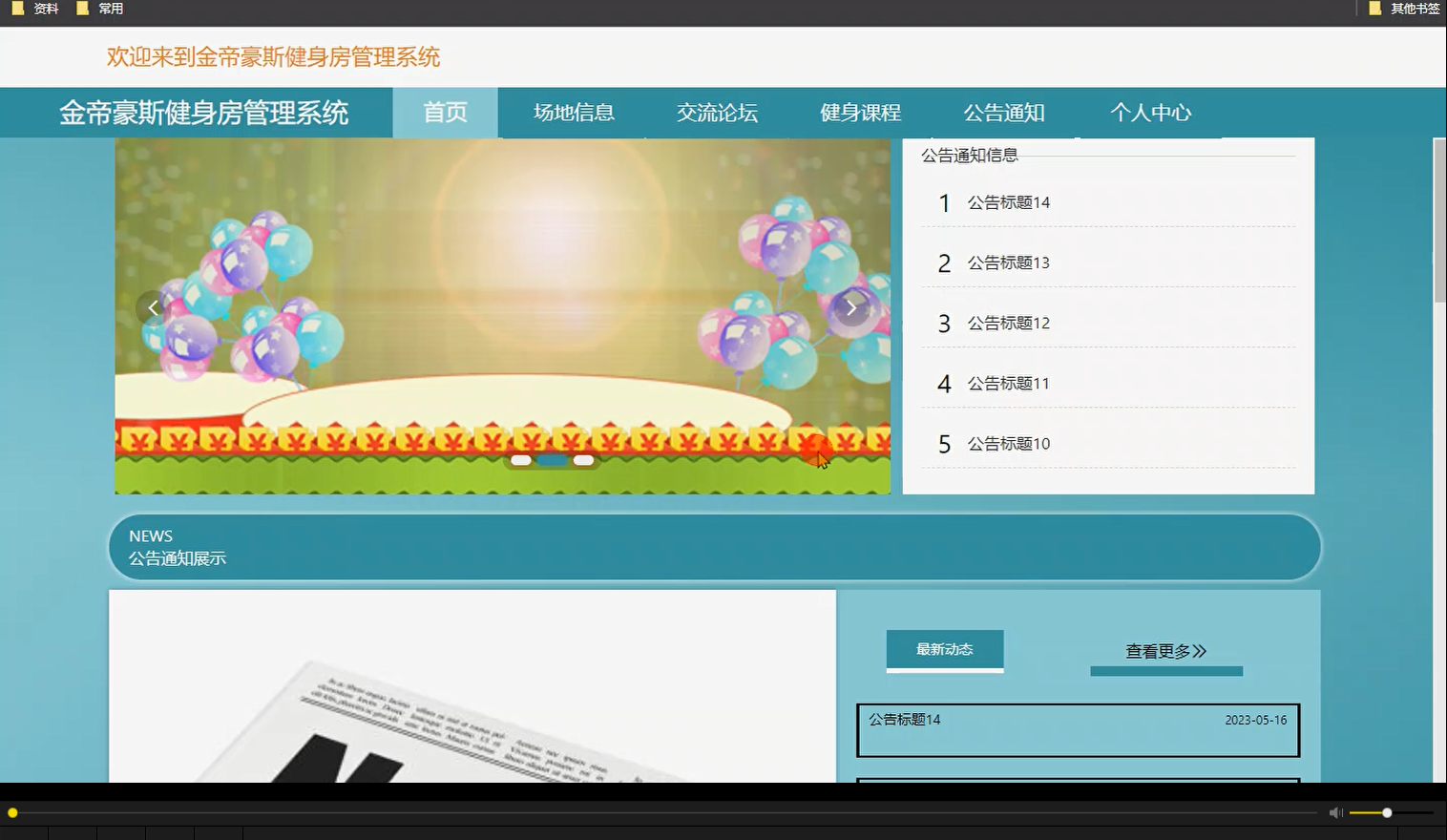Click the previous-slide arrow on the carousel
The height and width of the screenshot is (840, 1447).
(x=153, y=307)
